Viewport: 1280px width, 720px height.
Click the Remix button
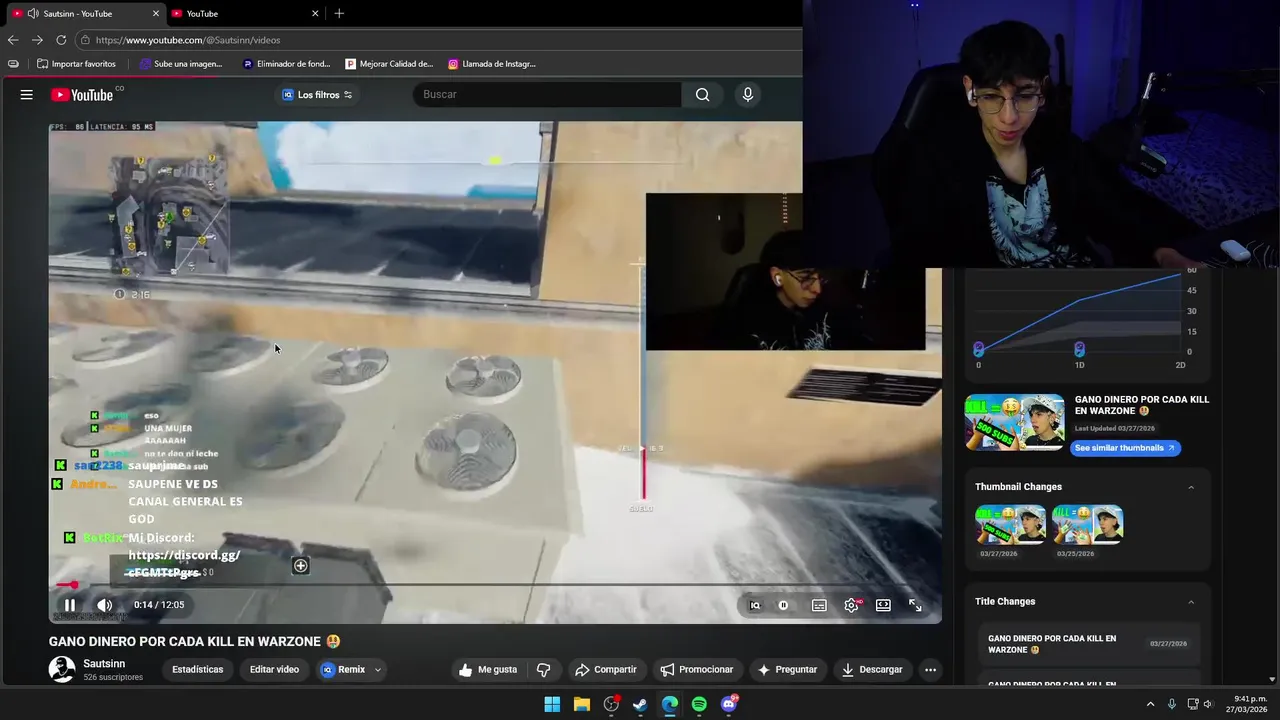coord(343,670)
